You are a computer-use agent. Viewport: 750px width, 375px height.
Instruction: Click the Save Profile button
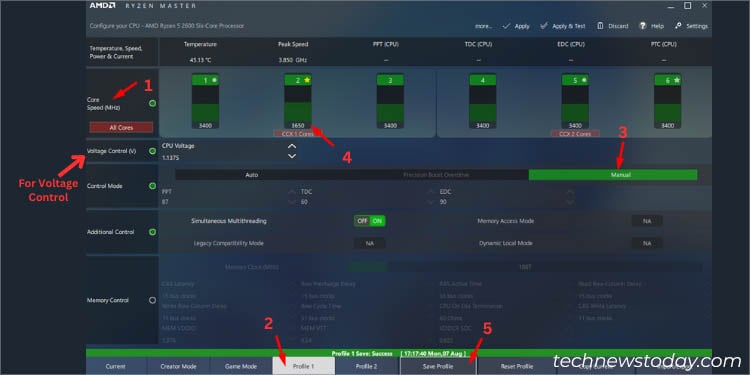pyautogui.click(x=438, y=366)
